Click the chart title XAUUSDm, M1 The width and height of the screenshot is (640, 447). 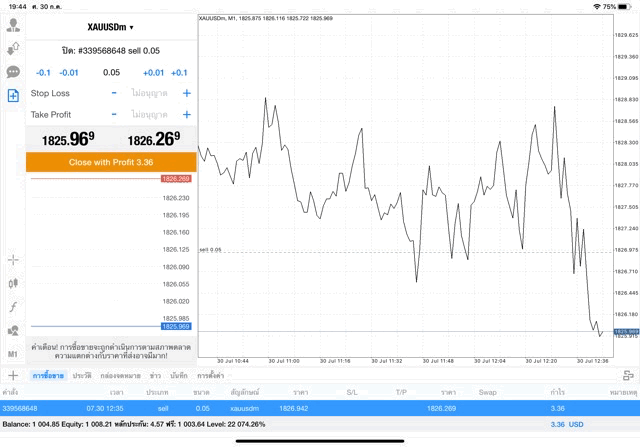[x=266, y=18]
